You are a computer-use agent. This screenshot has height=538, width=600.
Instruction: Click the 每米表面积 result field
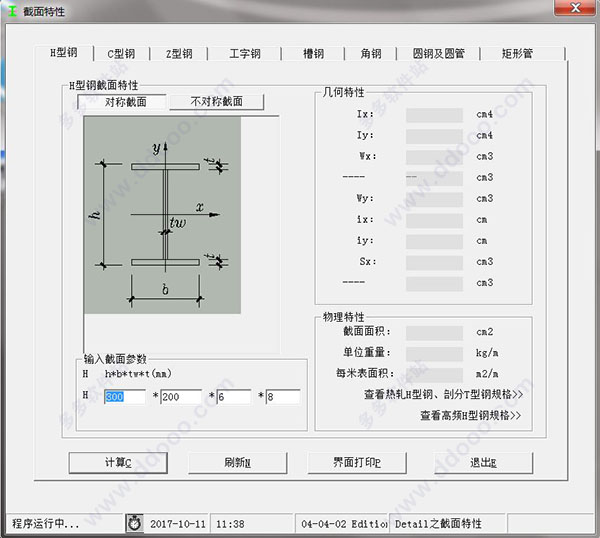(x=434, y=375)
